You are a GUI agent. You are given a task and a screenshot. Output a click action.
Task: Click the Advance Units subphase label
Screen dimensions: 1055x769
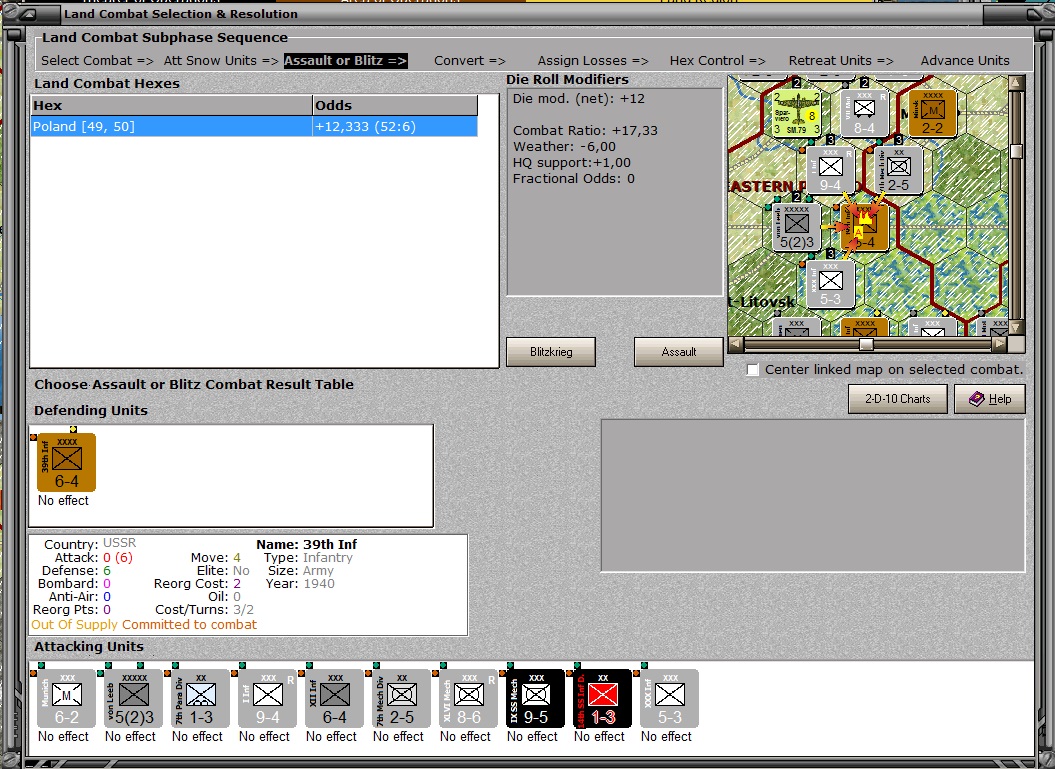pos(965,61)
